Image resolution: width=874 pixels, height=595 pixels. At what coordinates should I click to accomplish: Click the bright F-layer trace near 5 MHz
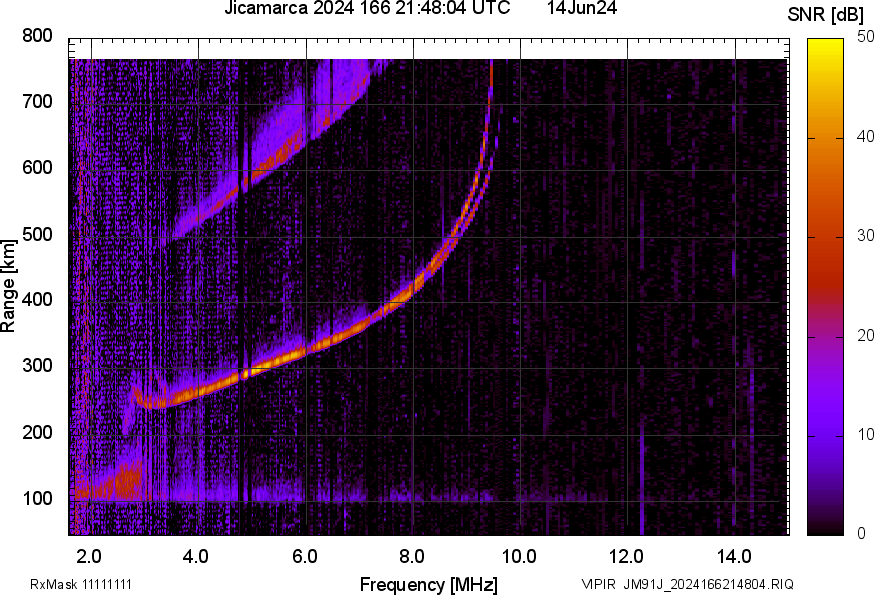254,370
